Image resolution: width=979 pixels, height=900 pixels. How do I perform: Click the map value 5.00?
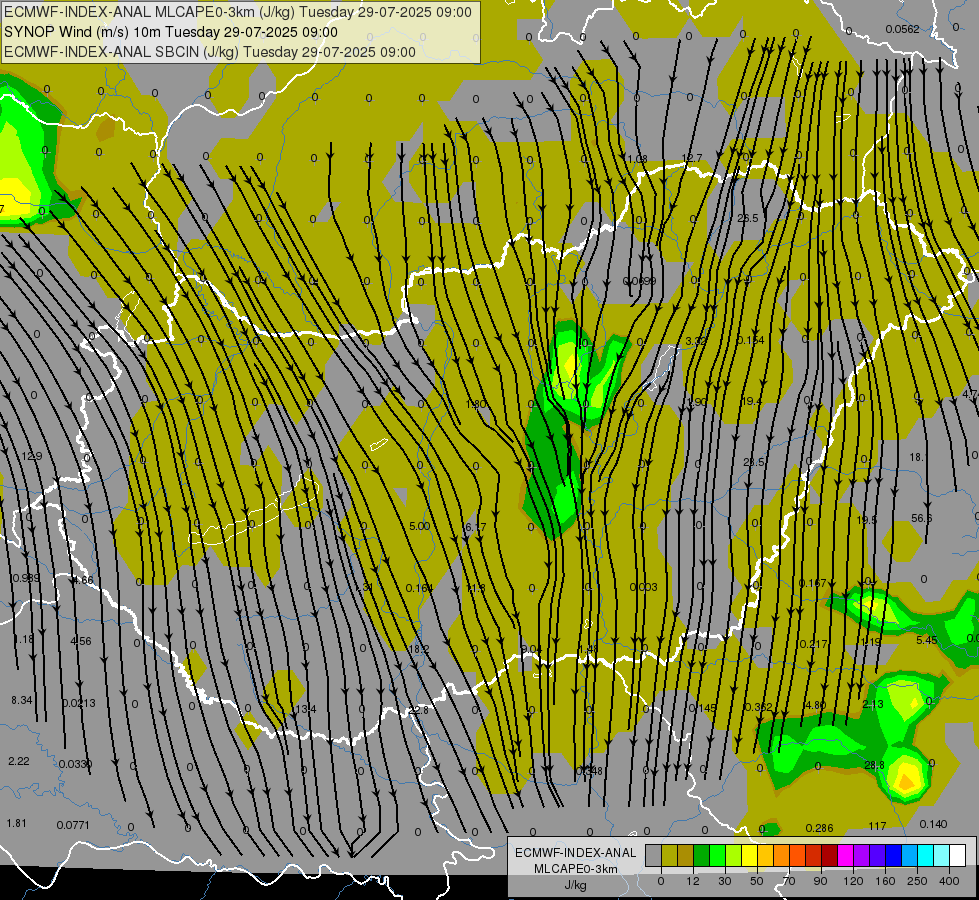point(420,527)
